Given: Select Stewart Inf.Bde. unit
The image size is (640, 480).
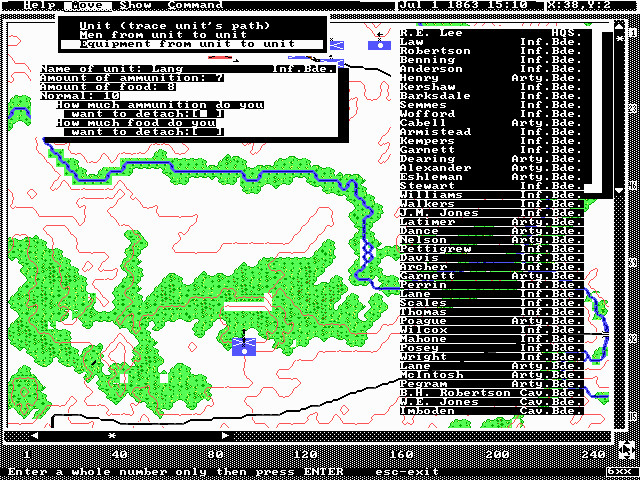Looking at the screenshot, I should 491,185.
